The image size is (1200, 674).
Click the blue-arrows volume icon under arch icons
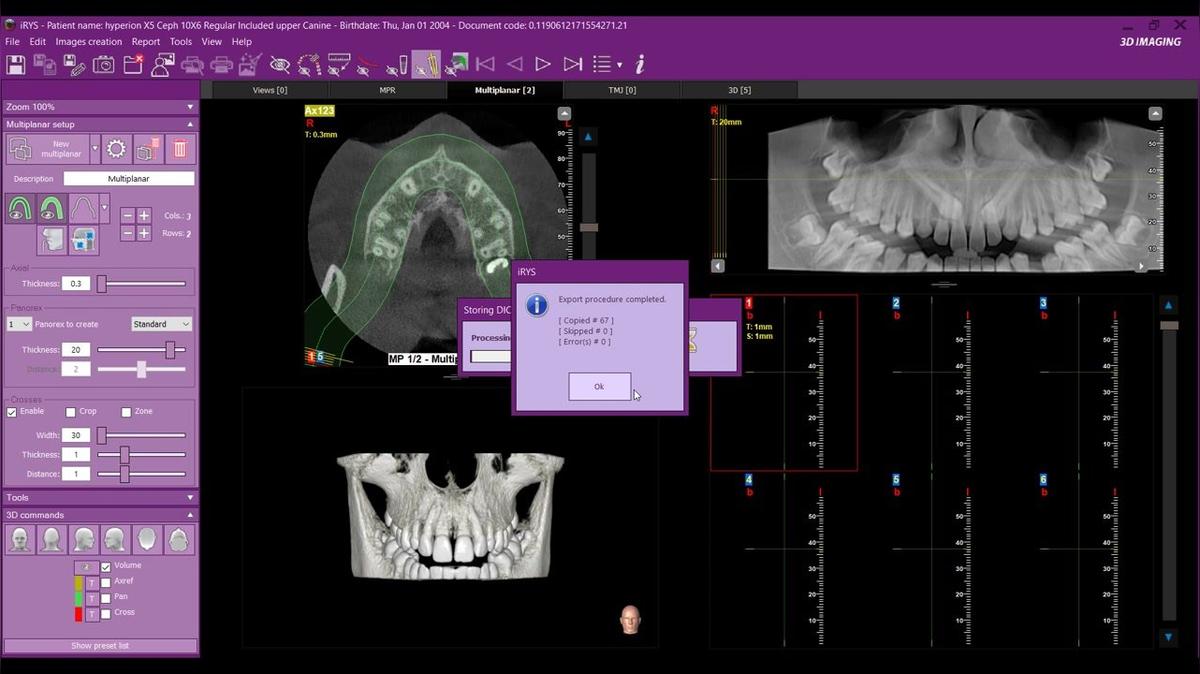pyautogui.click(x=84, y=240)
